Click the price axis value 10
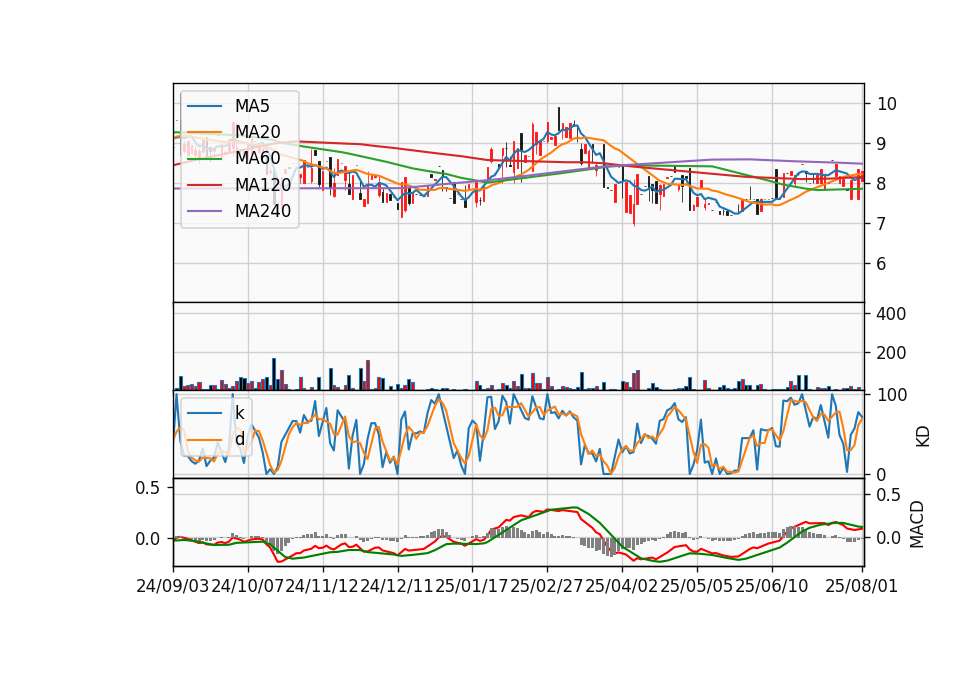The image size is (960, 690). coord(887,104)
